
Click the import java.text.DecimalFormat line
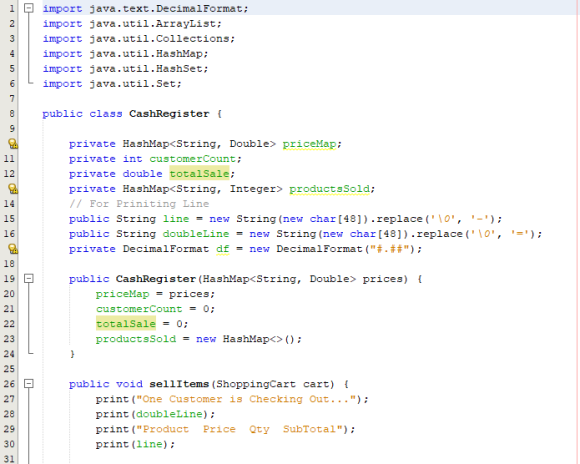(x=145, y=9)
